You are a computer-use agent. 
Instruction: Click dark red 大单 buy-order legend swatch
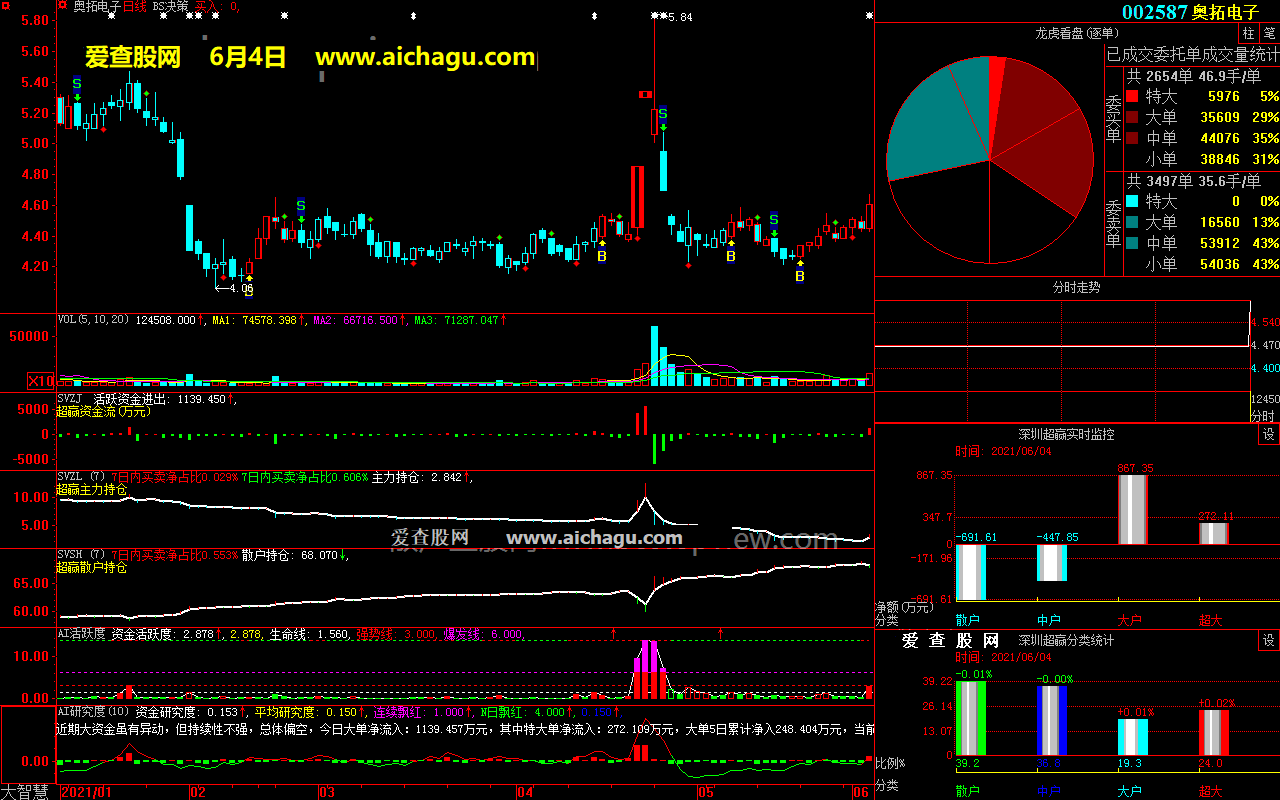1131,118
